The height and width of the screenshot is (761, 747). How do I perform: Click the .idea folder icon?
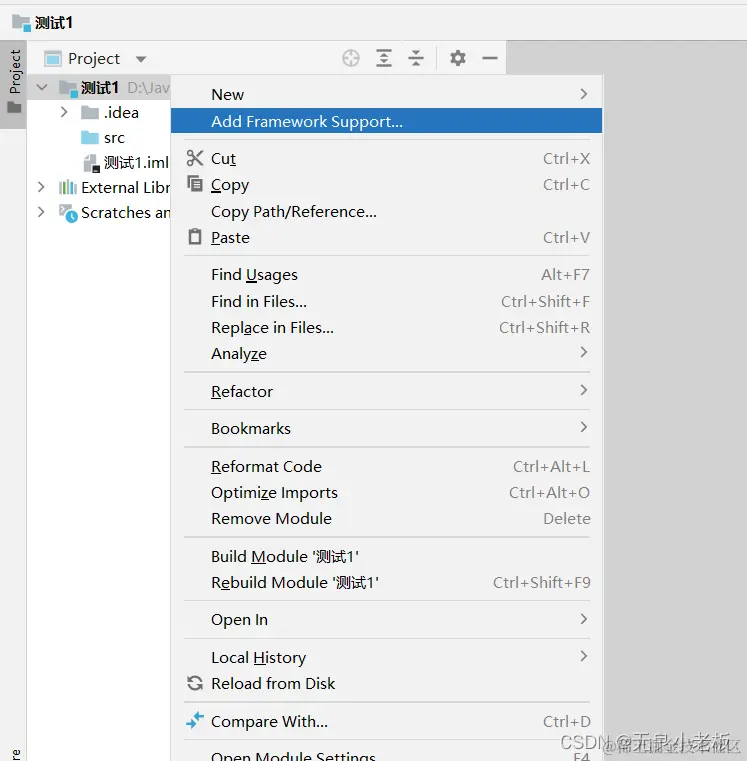(90, 113)
